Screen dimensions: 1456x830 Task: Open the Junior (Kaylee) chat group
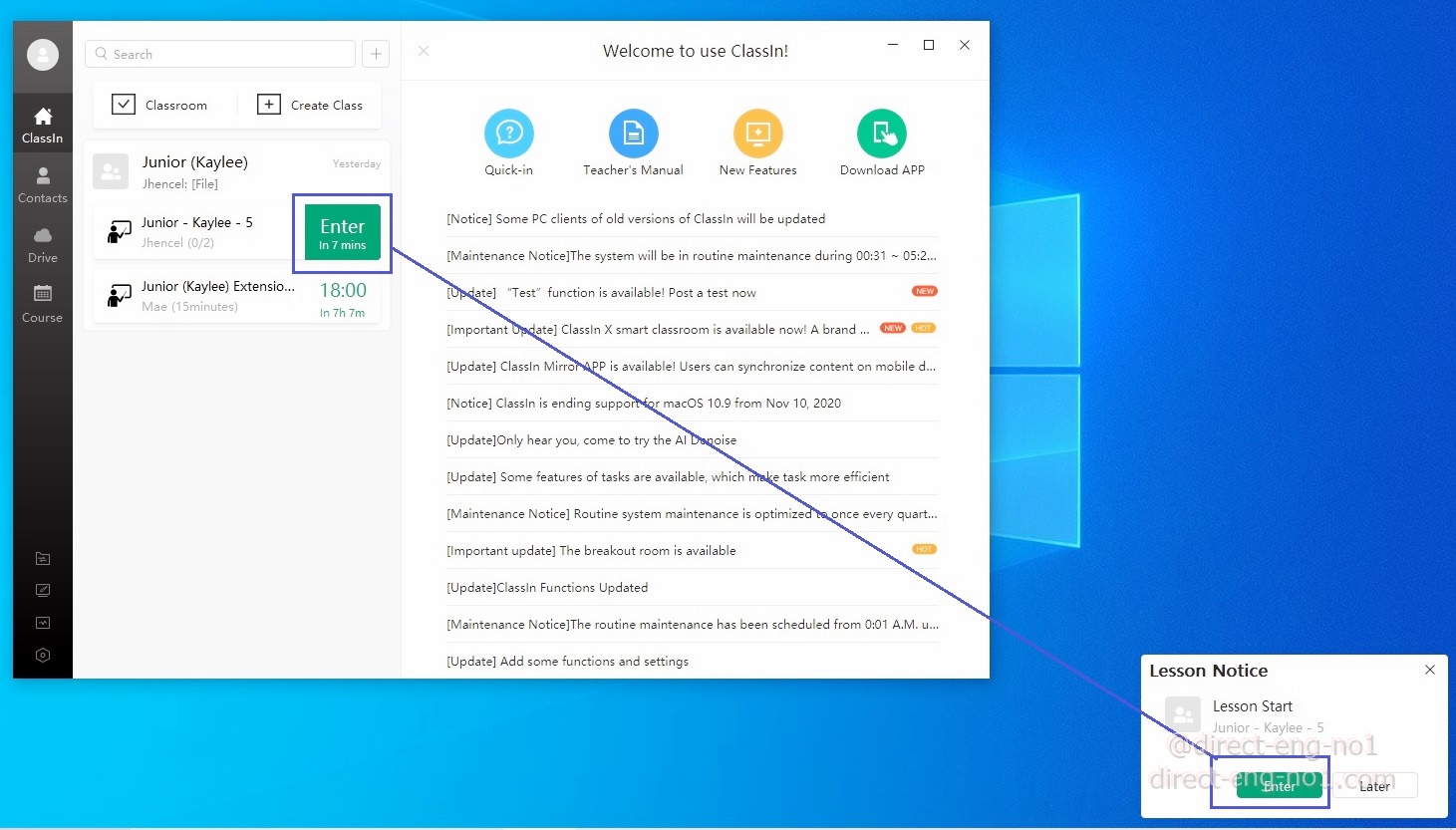tap(237, 171)
